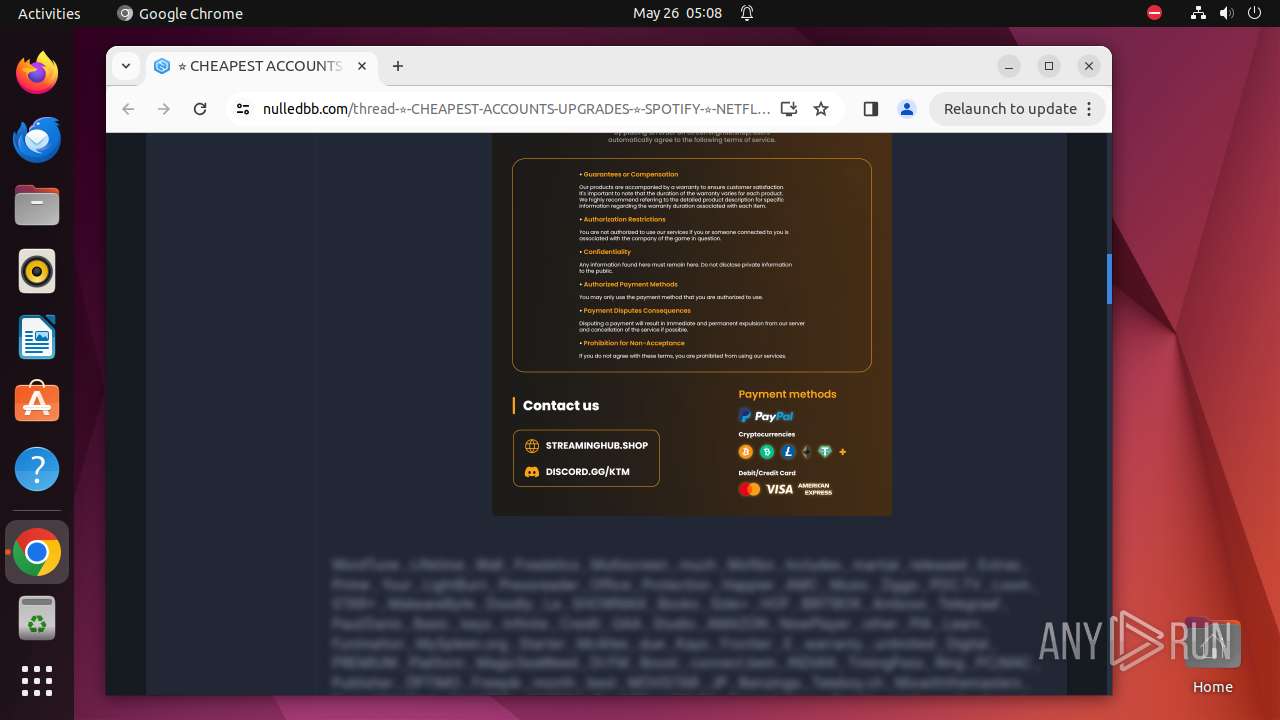Install app icon in address bar
This screenshot has width=1280, height=720.
[x=789, y=109]
